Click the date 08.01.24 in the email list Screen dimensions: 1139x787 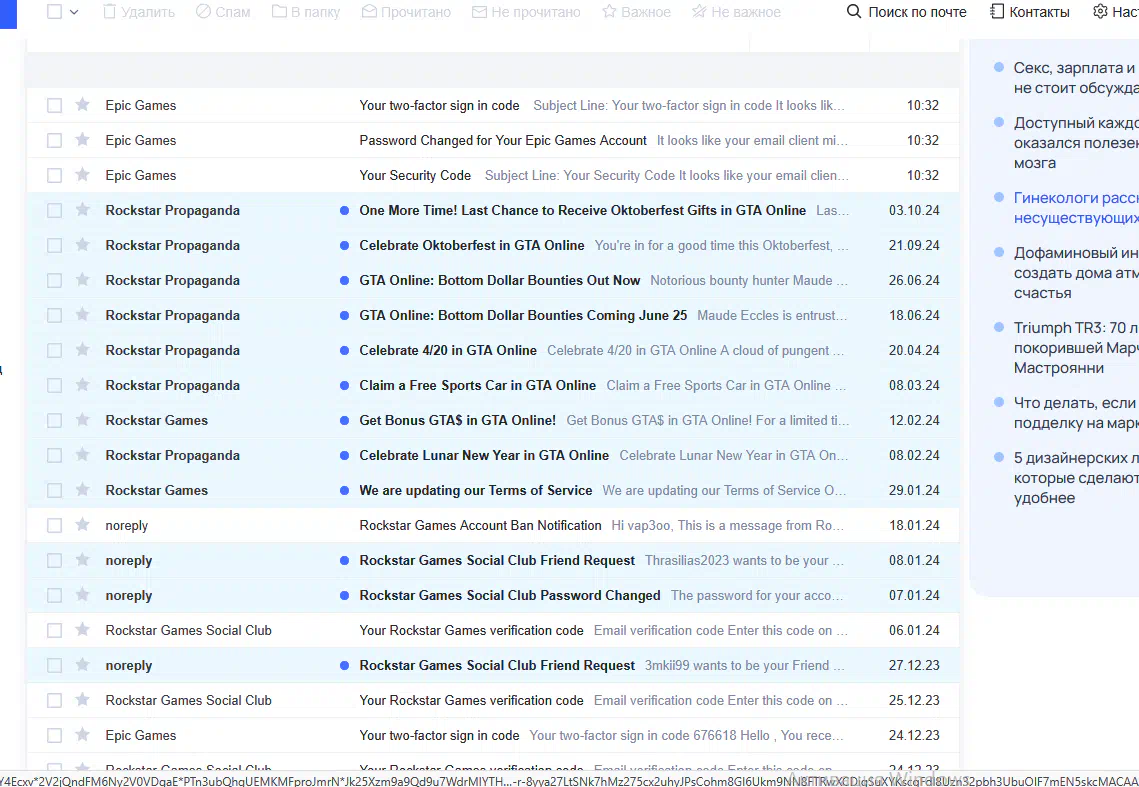tap(914, 560)
